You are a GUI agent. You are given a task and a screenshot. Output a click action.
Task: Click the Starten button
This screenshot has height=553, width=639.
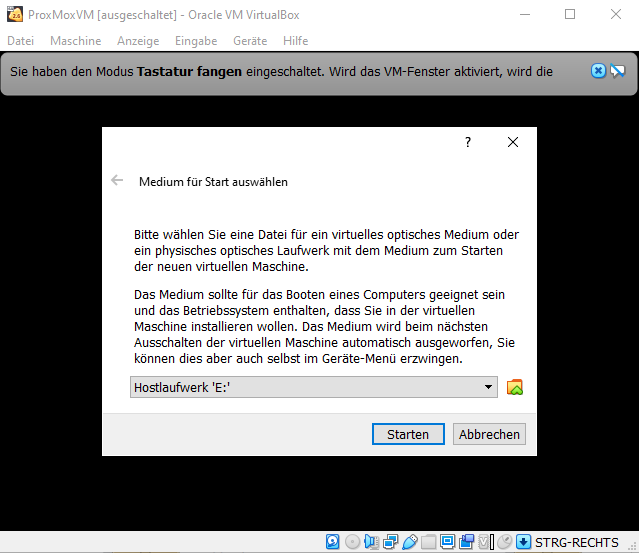click(x=408, y=434)
